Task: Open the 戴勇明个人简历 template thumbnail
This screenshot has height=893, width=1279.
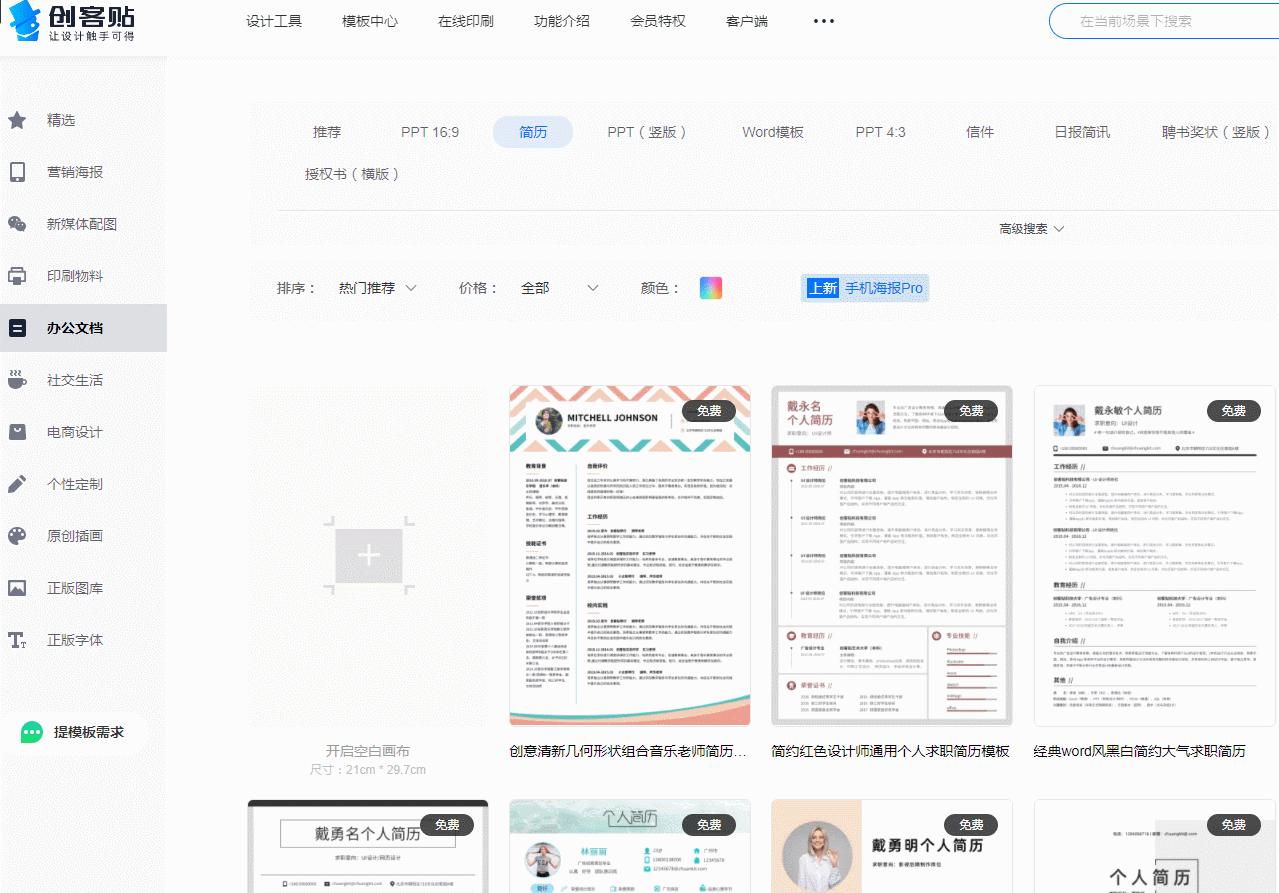Action: pyautogui.click(x=892, y=846)
